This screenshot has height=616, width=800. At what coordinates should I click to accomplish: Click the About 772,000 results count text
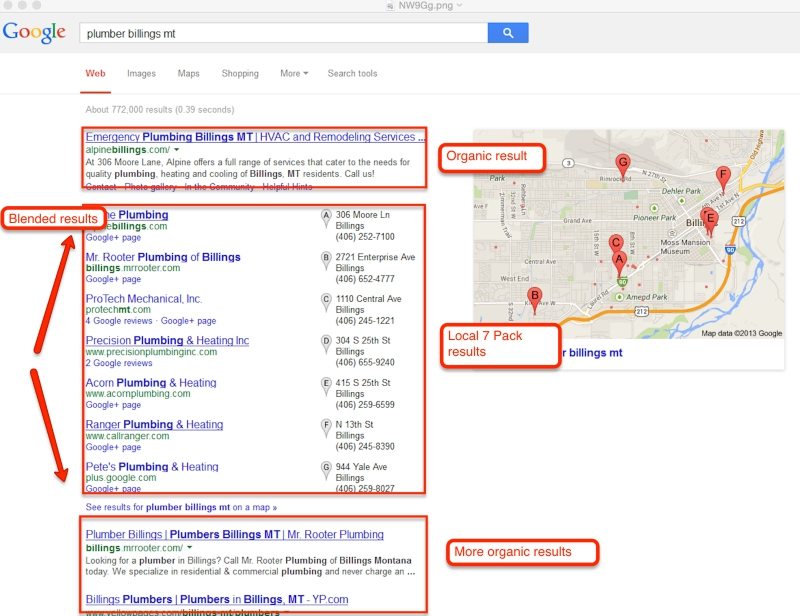[x=160, y=110]
